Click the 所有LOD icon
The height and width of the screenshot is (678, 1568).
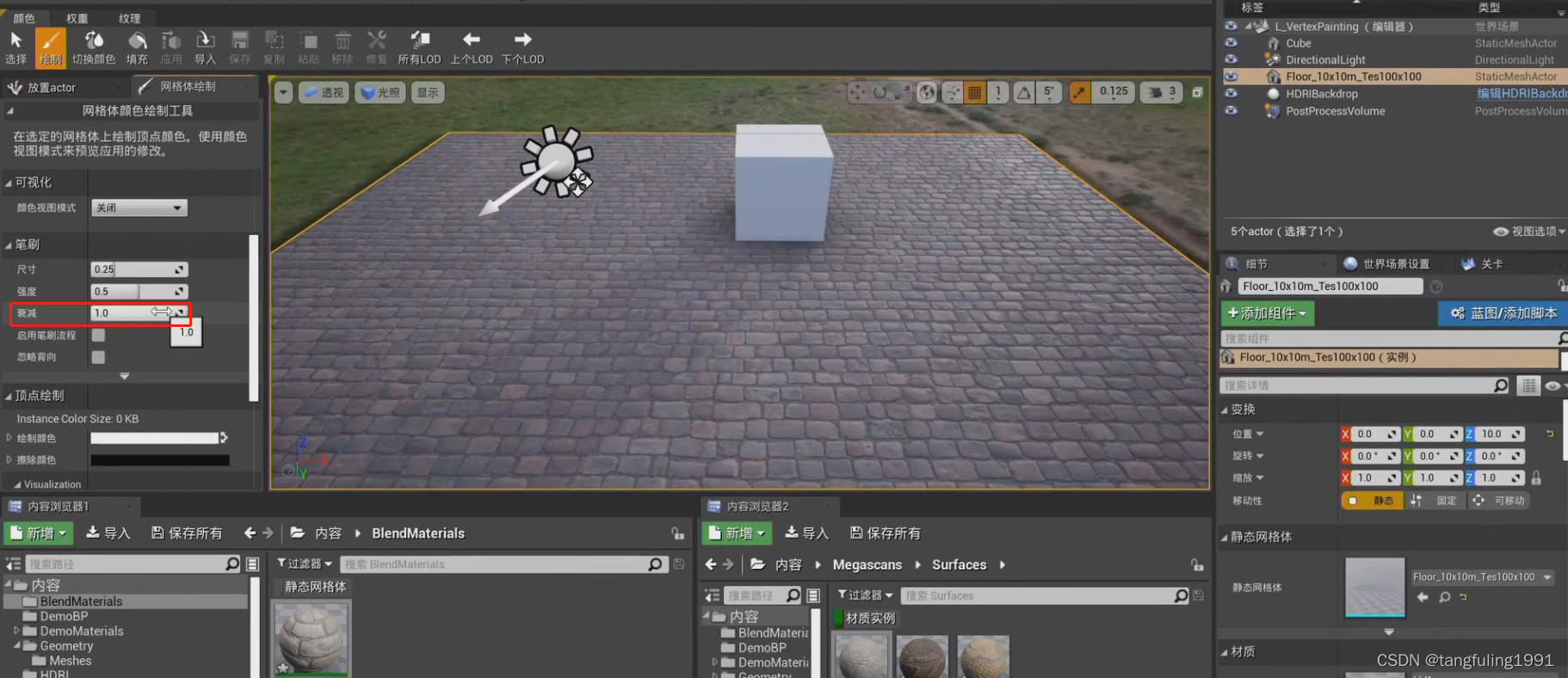[419, 47]
